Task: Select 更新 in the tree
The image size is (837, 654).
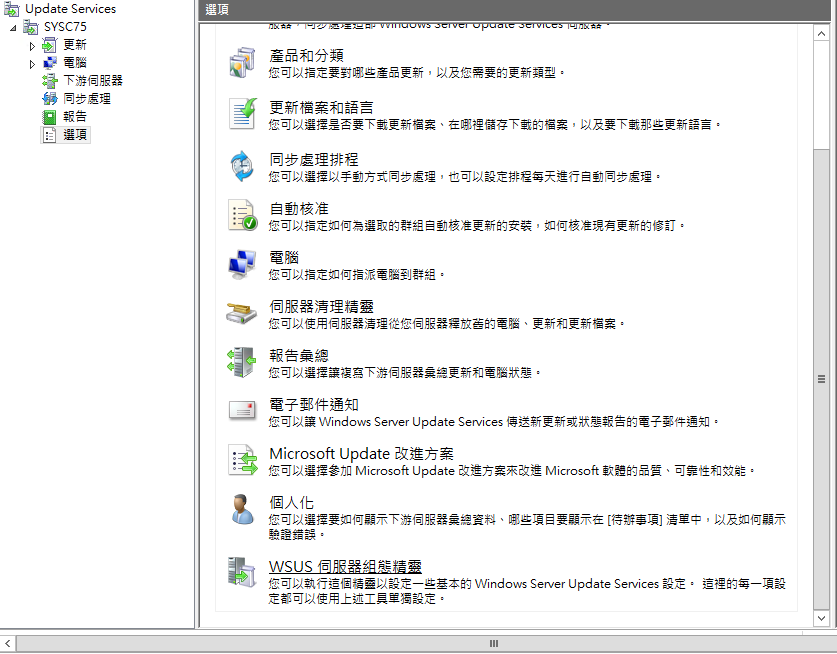Action: pos(75,45)
